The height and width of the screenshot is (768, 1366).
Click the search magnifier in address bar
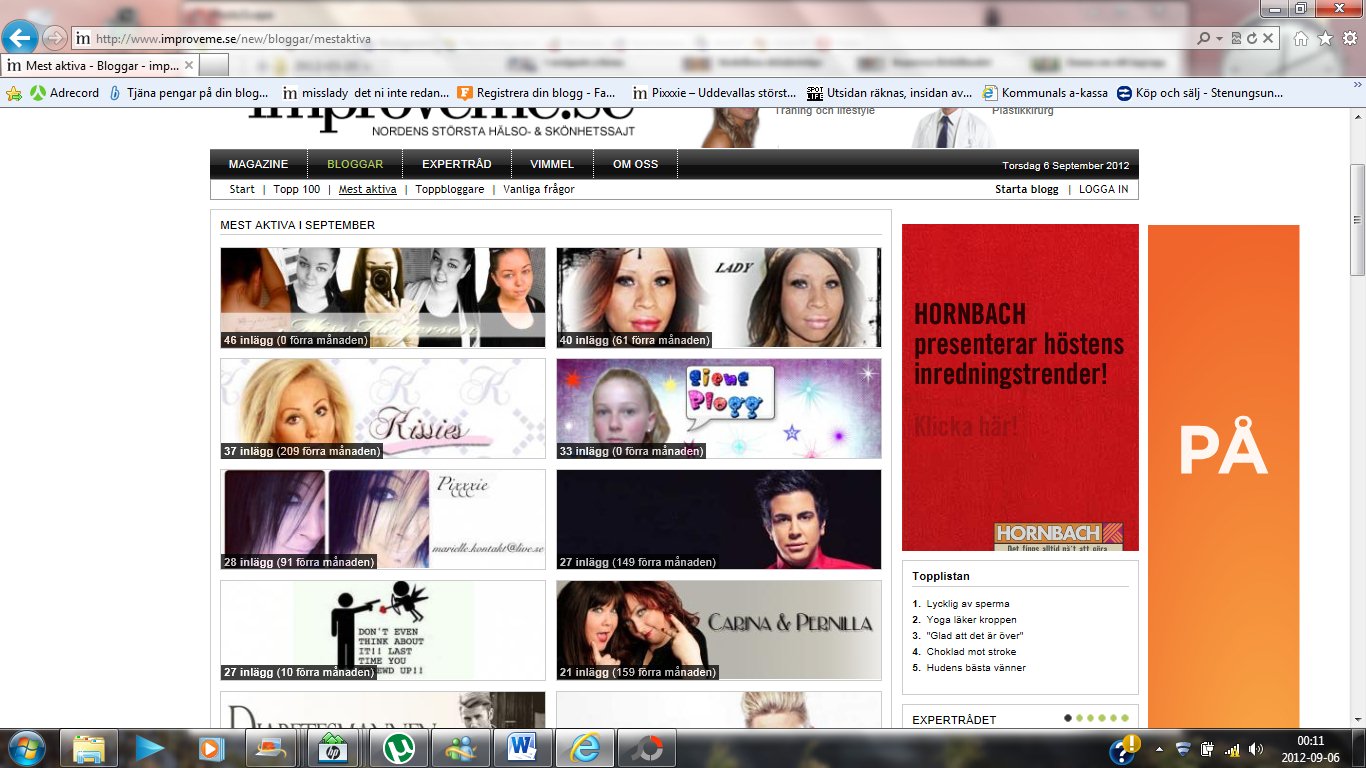1204,38
